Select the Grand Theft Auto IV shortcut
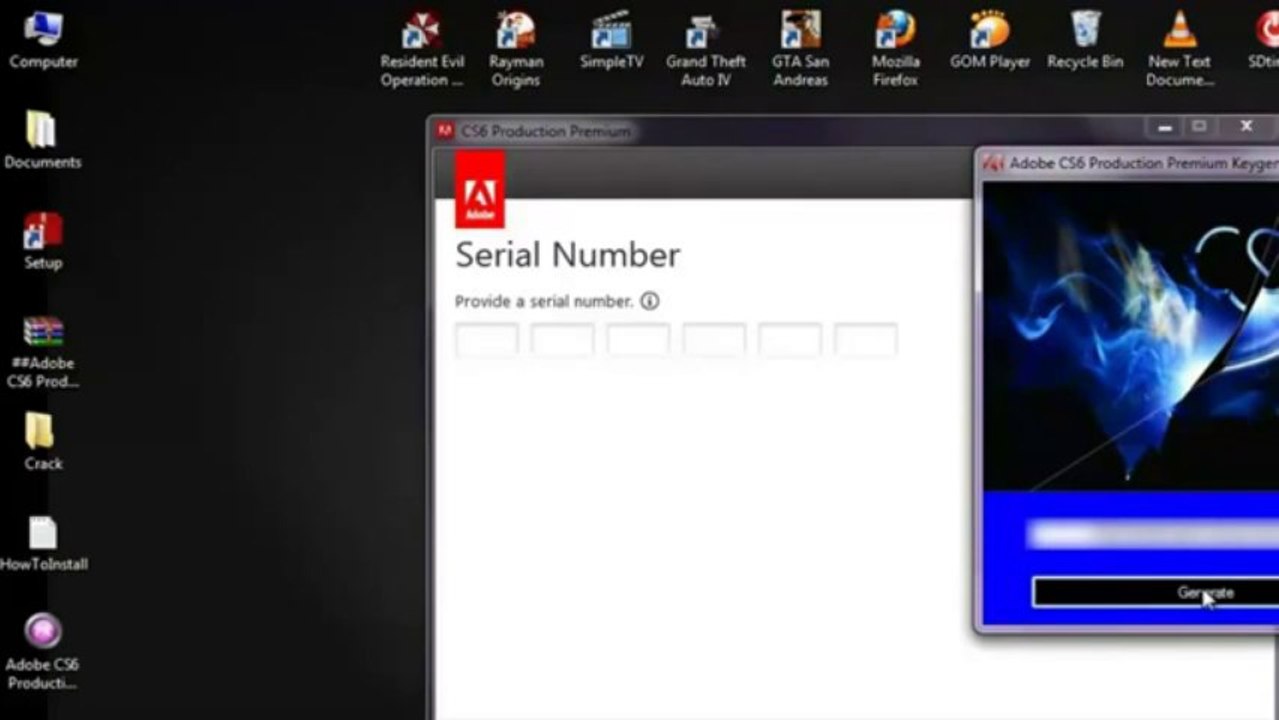Screen dimensions: 1279x720 point(705,48)
